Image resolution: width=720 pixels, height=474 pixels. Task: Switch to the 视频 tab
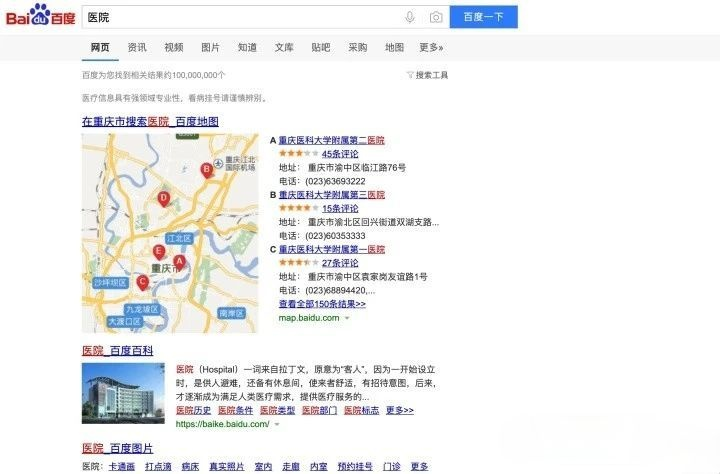(174, 47)
